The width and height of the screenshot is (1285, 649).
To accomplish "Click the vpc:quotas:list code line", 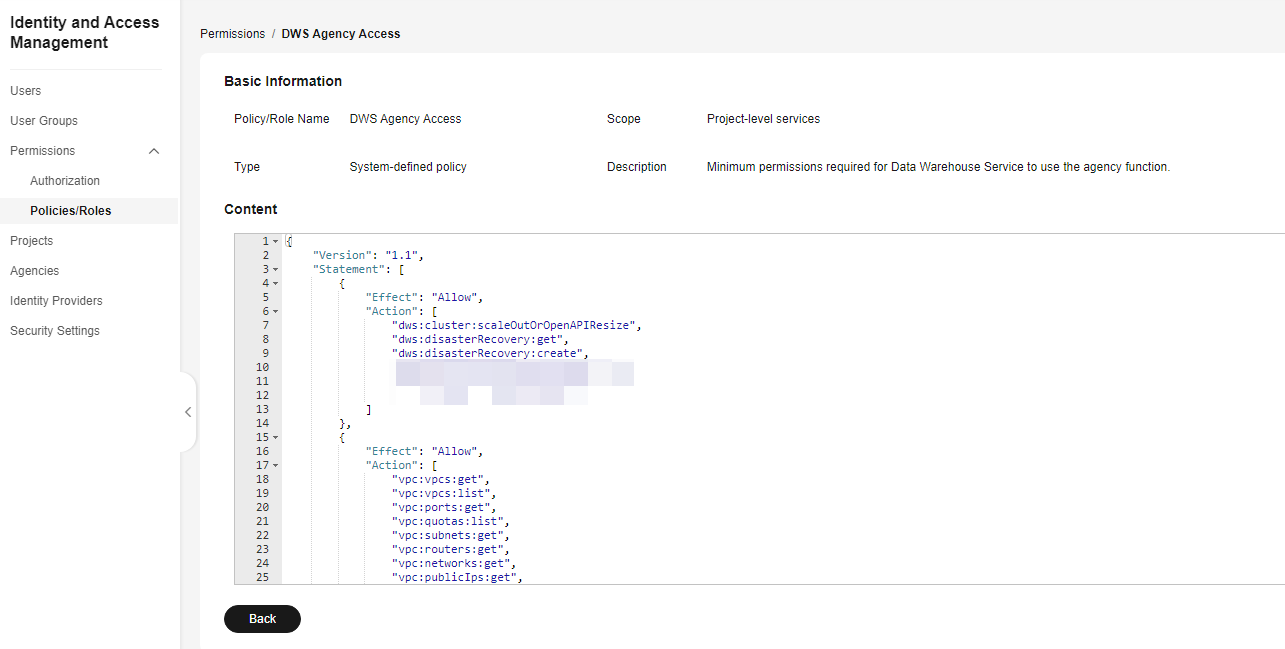I will point(451,522).
